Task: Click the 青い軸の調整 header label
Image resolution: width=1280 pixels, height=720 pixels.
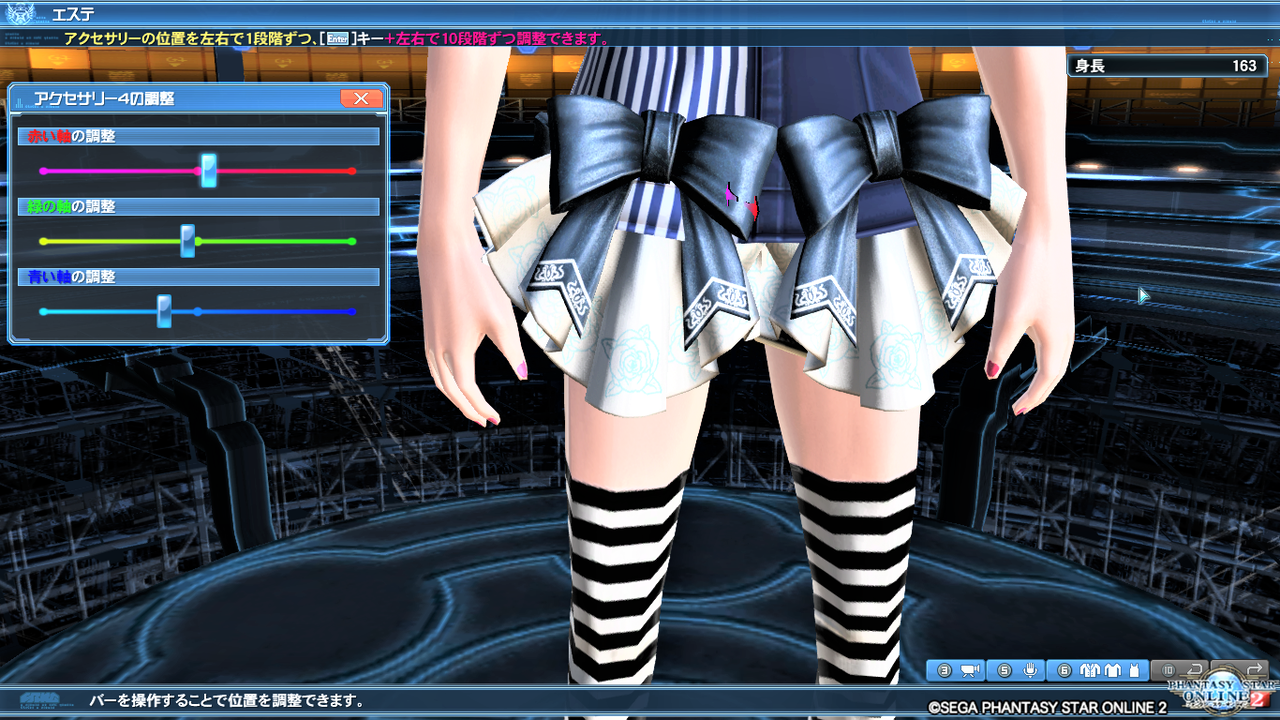Action: [71, 276]
